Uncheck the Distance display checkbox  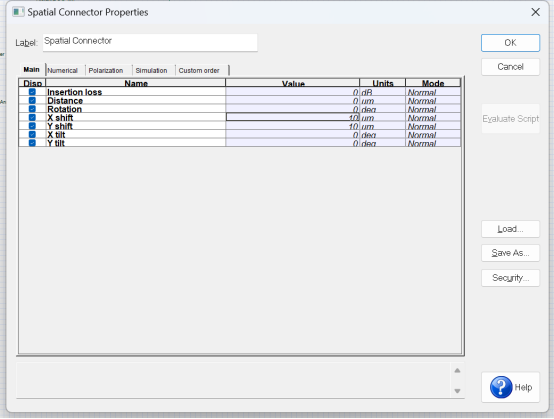point(32,100)
